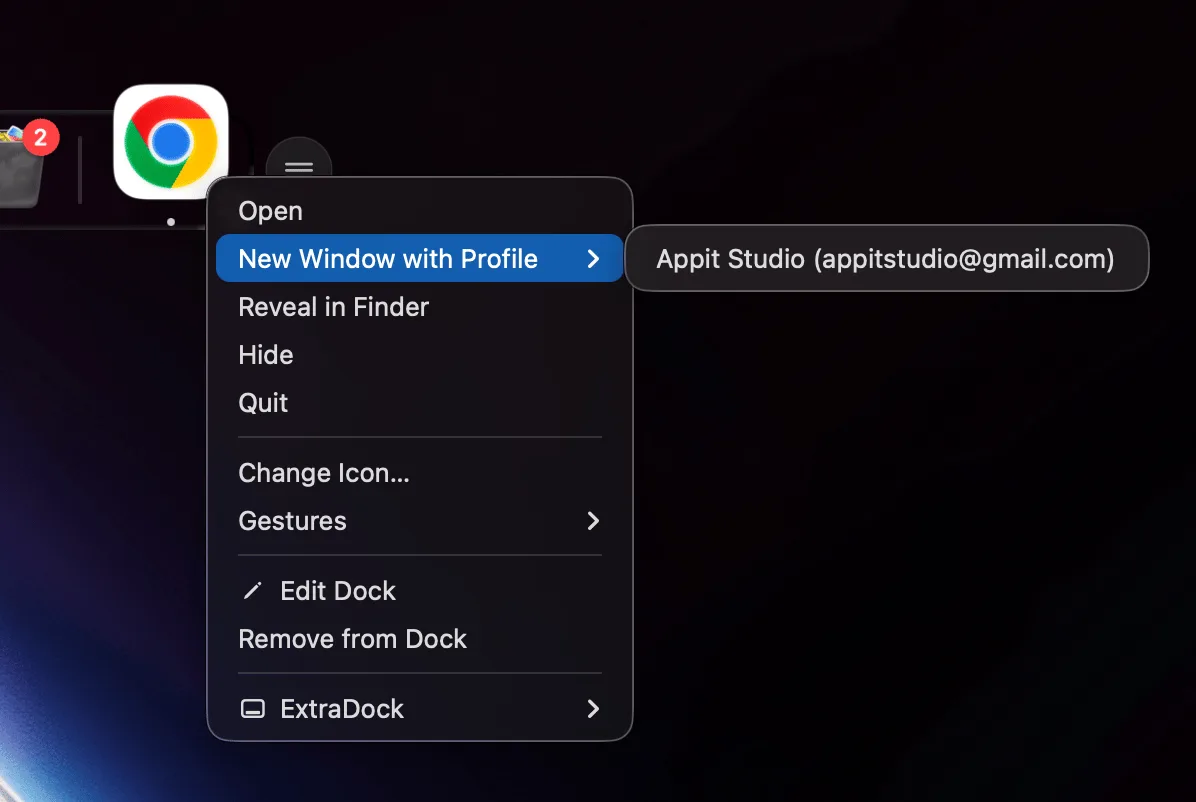Expand the Gestures chevron arrow

pos(593,520)
